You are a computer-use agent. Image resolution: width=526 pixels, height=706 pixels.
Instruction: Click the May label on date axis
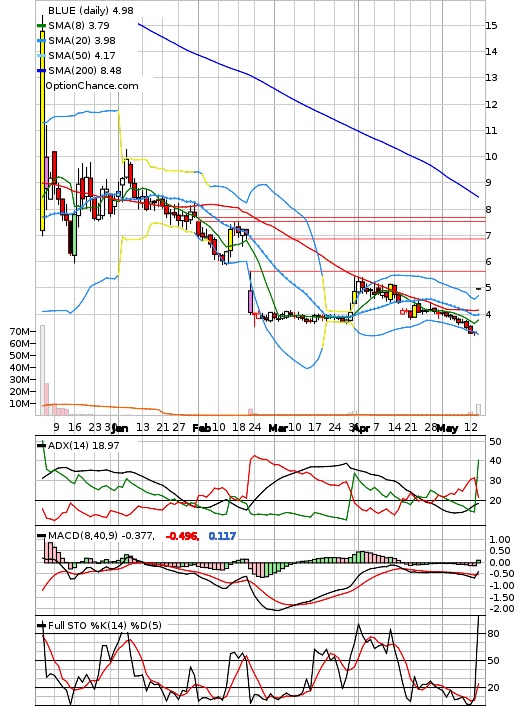pos(447,428)
